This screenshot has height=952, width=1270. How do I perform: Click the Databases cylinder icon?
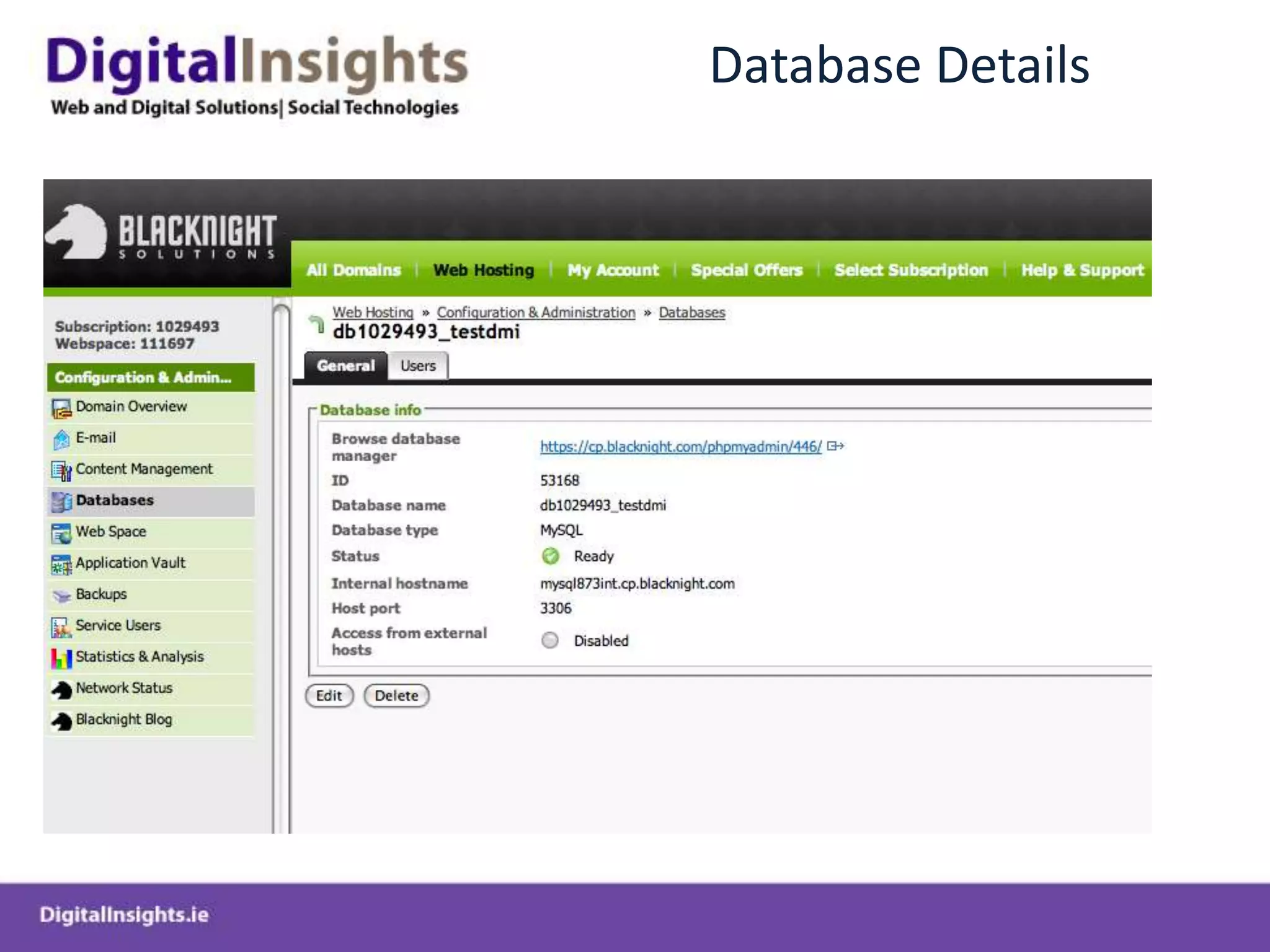tap(61, 502)
